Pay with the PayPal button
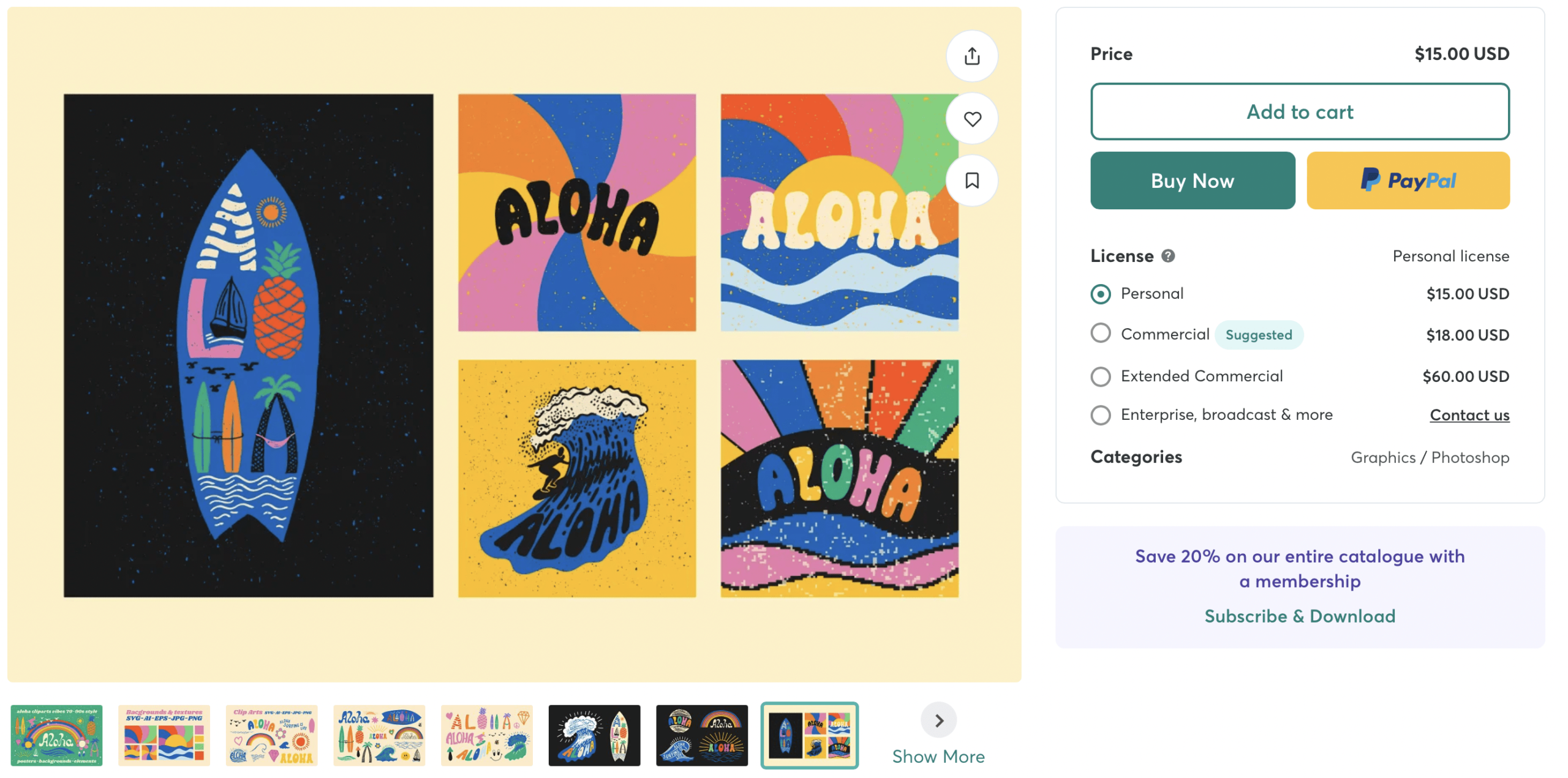 coord(1408,181)
